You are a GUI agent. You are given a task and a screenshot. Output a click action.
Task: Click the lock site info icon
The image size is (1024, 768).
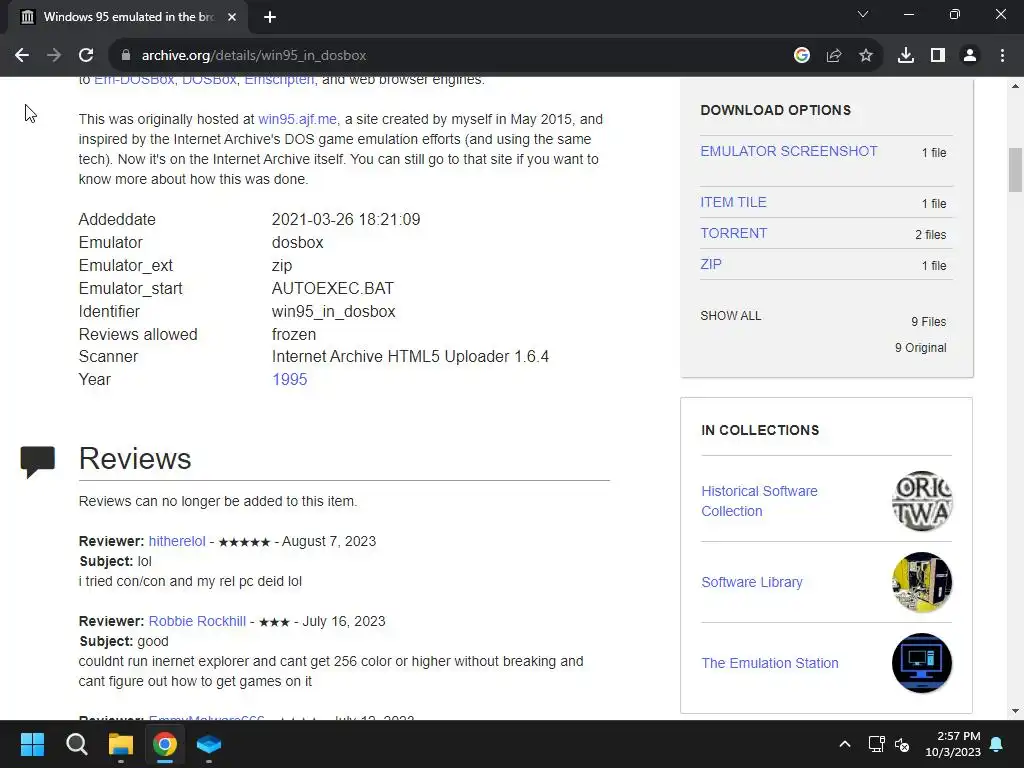click(x=126, y=56)
